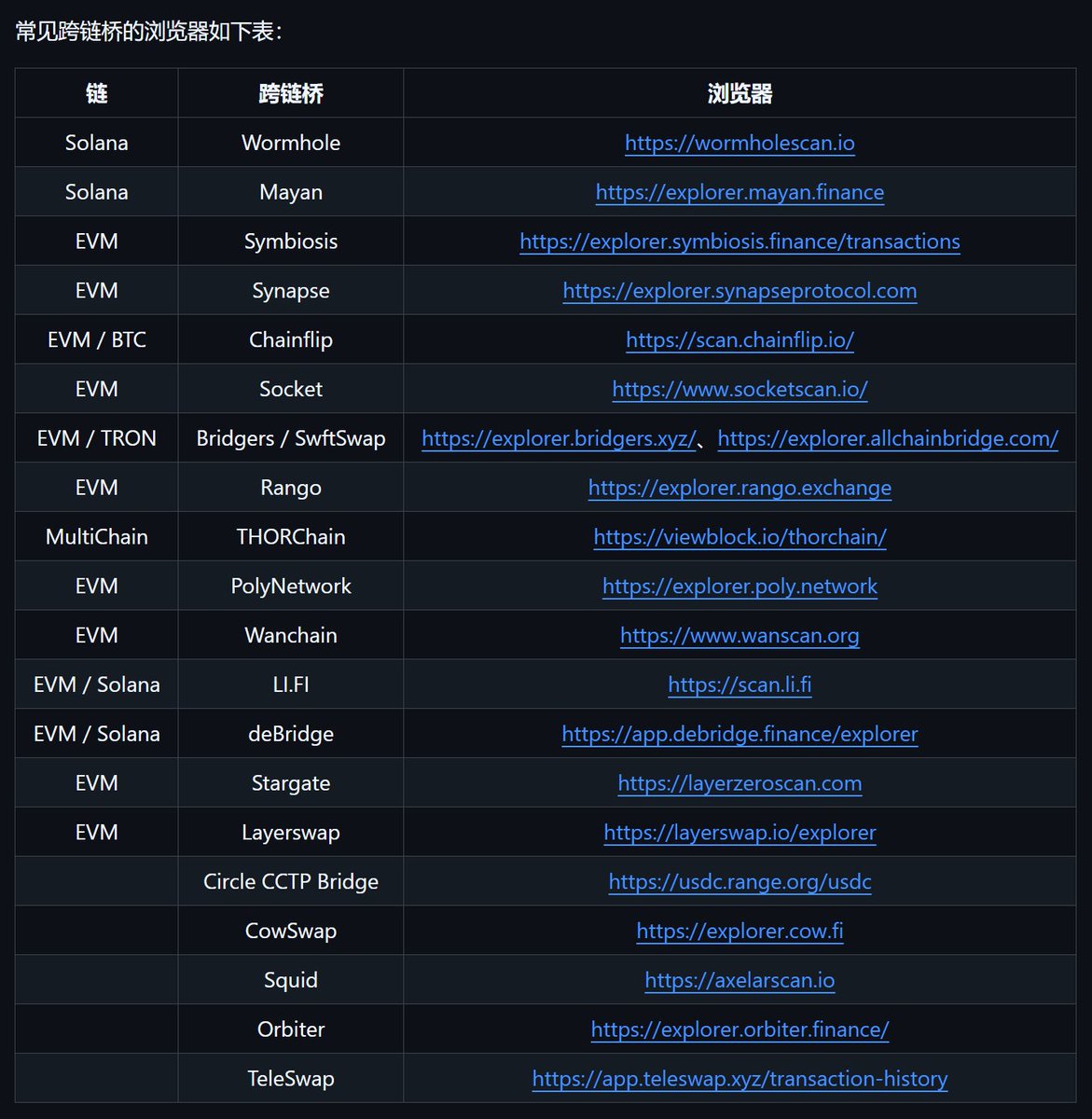1092x1119 pixels.
Task: Open the explorer.allchainbridge.com link
Action: point(888,438)
